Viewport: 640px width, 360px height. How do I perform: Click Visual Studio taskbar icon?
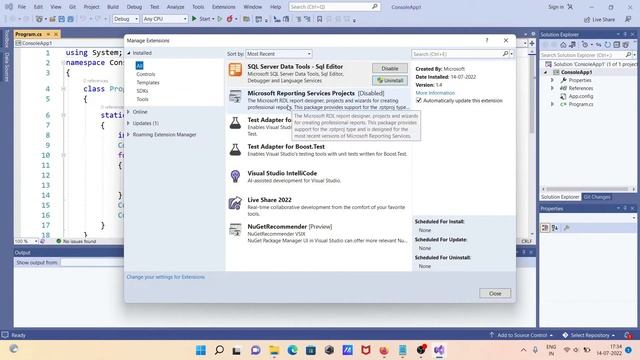pyautogui.click(x=439, y=350)
